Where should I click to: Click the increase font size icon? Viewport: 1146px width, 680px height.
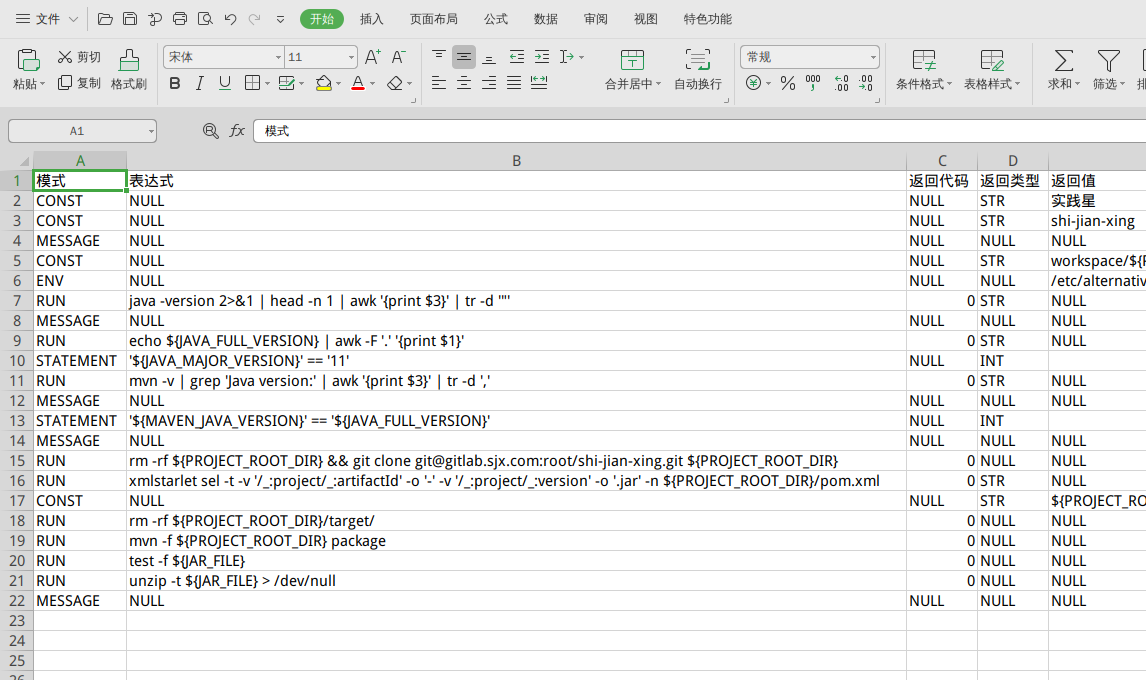tap(373, 57)
